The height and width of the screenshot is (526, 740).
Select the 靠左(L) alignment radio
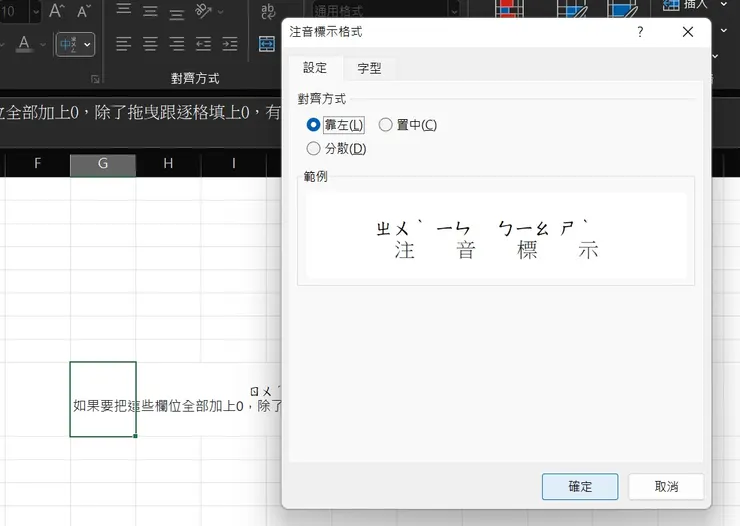[335, 125]
